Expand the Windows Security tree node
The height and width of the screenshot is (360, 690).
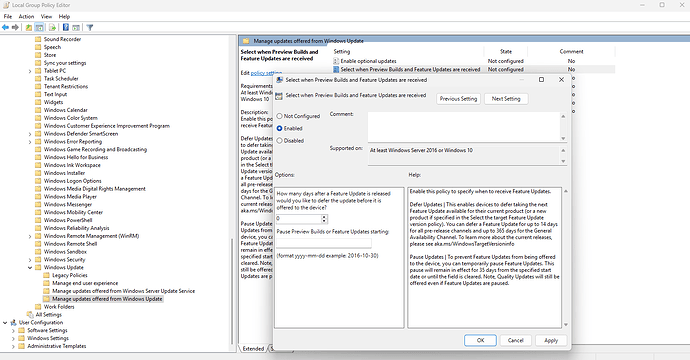pyautogui.click(x=30, y=260)
